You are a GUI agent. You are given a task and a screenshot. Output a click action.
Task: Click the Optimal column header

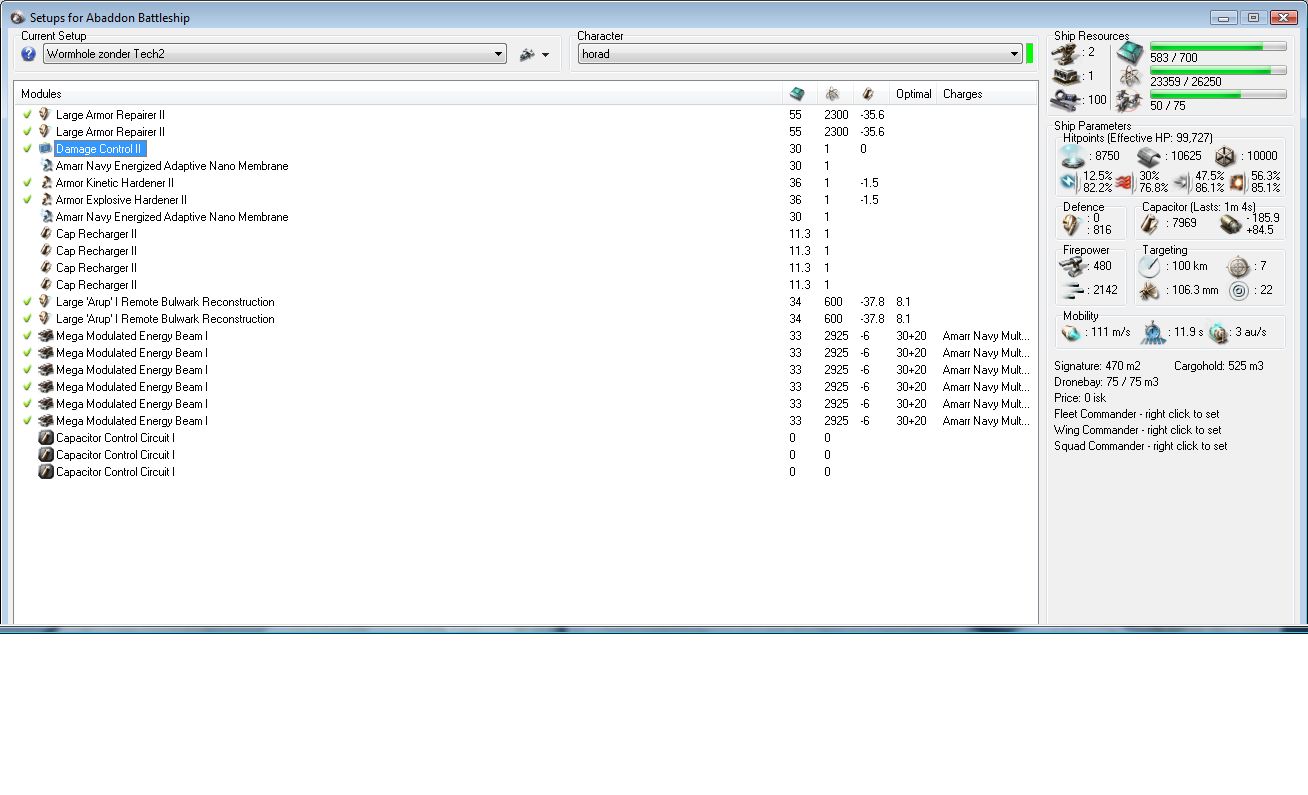914,94
